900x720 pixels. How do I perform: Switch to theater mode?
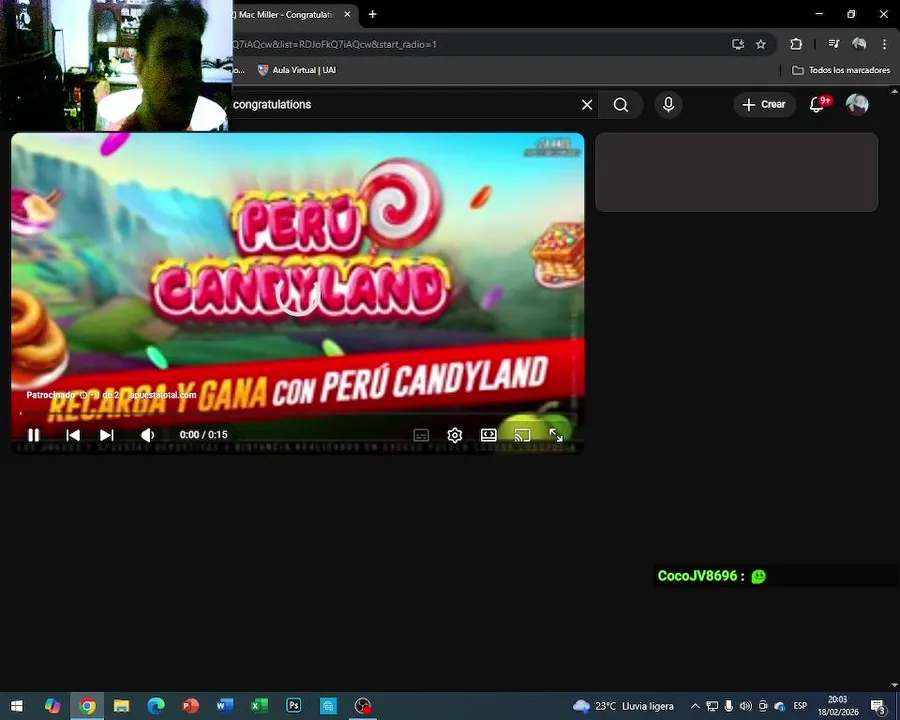[x=488, y=435]
